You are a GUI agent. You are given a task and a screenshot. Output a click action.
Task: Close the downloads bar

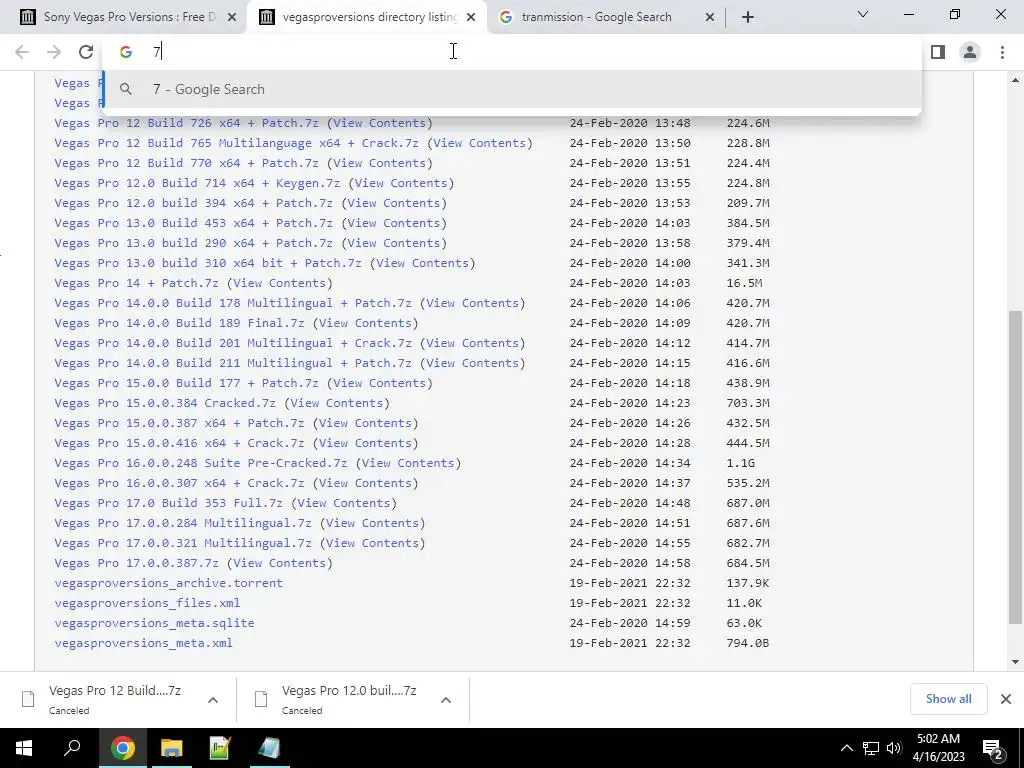pos(1006,699)
